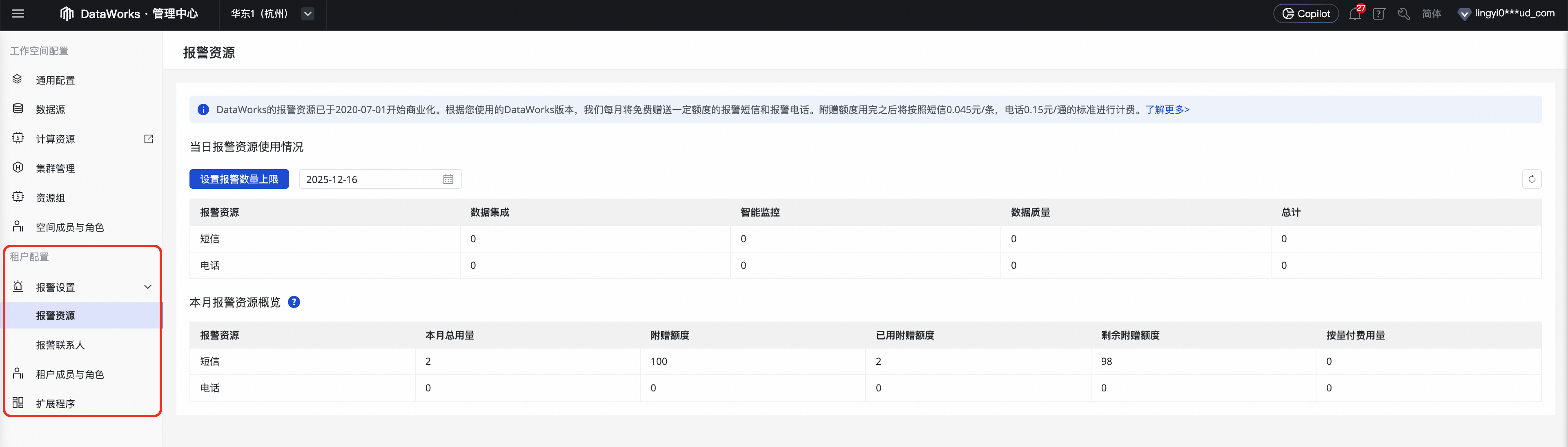Expand the 华东1（杭州） region dropdown
1568x447 pixels.
click(x=308, y=14)
